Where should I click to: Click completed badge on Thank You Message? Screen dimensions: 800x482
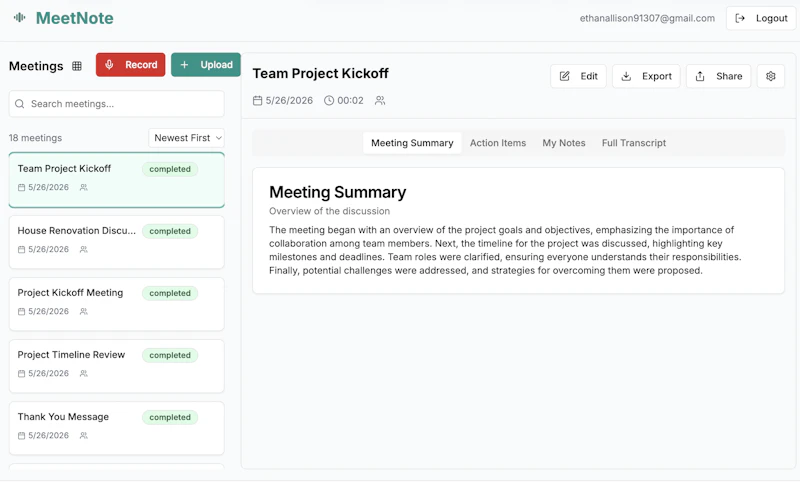[170, 417]
